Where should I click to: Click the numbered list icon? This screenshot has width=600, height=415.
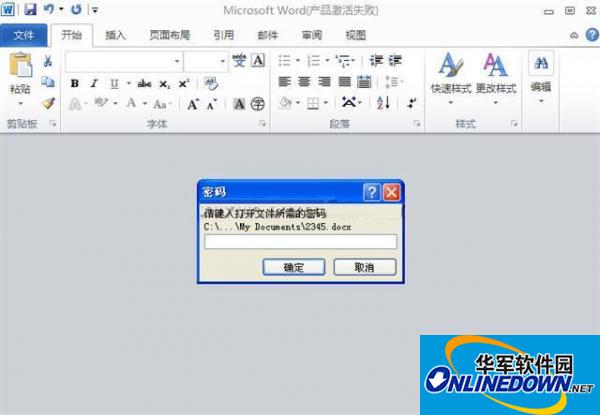314,60
